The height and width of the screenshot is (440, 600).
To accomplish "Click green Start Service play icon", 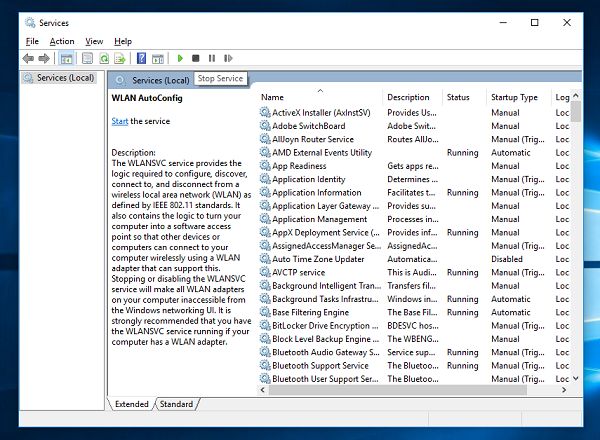I will tap(180, 58).
